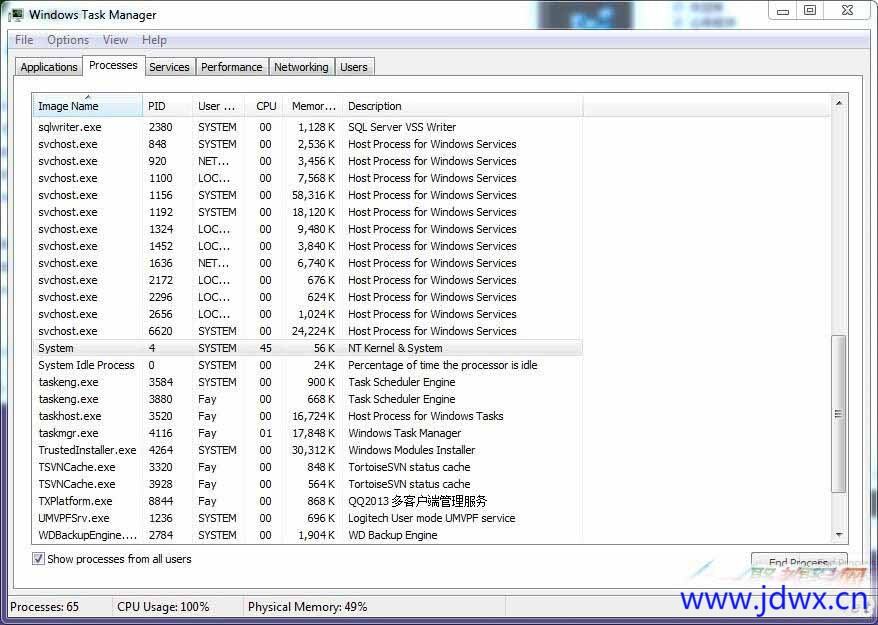Sort by Memory column header
The height and width of the screenshot is (625, 878).
coord(313,106)
